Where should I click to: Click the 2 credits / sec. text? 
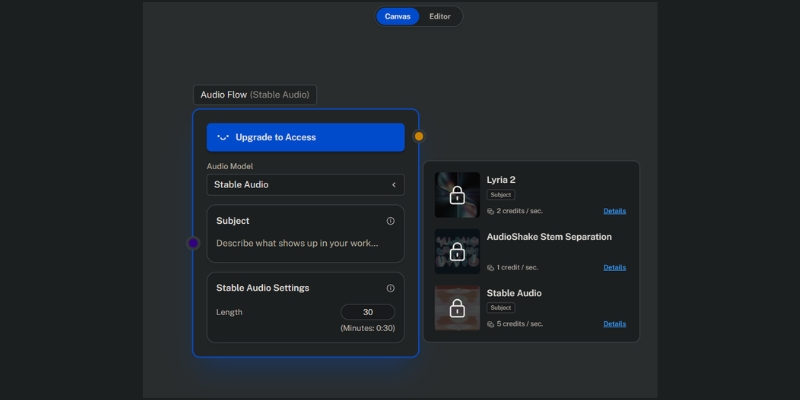(519, 211)
